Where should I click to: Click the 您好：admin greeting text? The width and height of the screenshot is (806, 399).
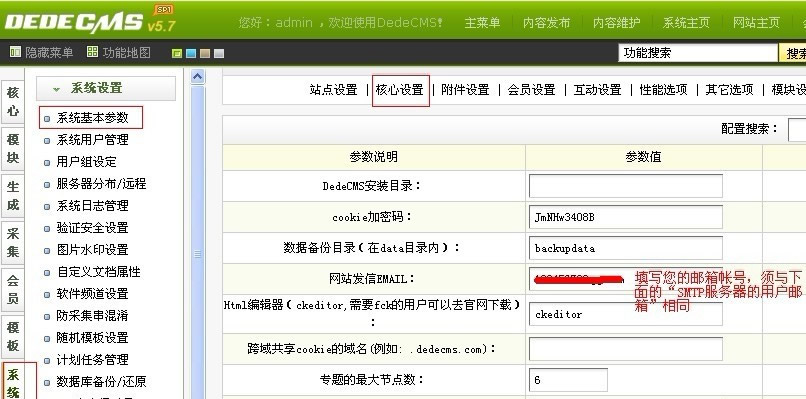tap(275, 23)
